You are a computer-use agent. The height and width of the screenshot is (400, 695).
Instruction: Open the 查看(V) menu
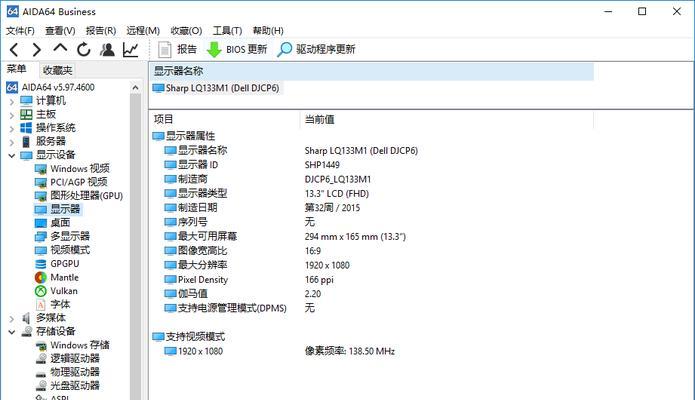60,31
